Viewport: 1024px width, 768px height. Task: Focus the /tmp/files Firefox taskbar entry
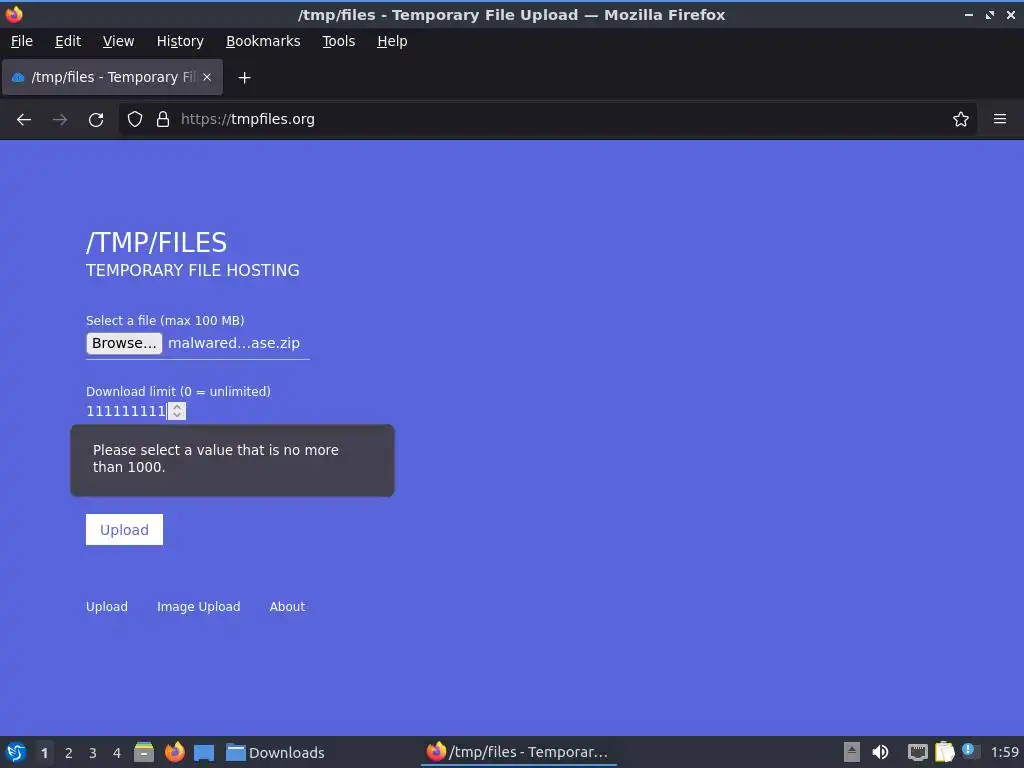518,752
